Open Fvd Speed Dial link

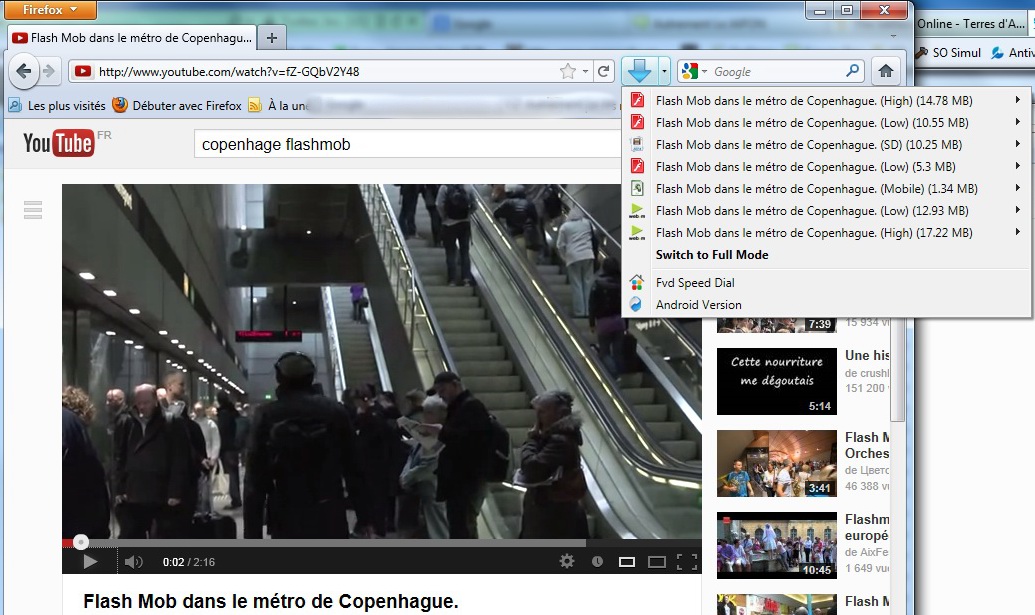click(x=694, y=282)
